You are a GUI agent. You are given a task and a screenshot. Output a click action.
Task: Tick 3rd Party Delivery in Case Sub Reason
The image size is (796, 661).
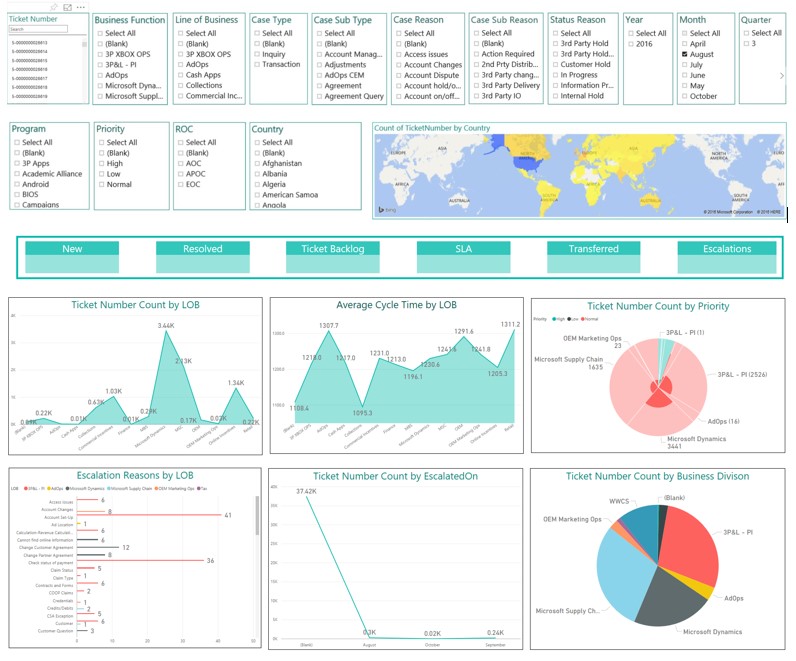pos(477,85)
